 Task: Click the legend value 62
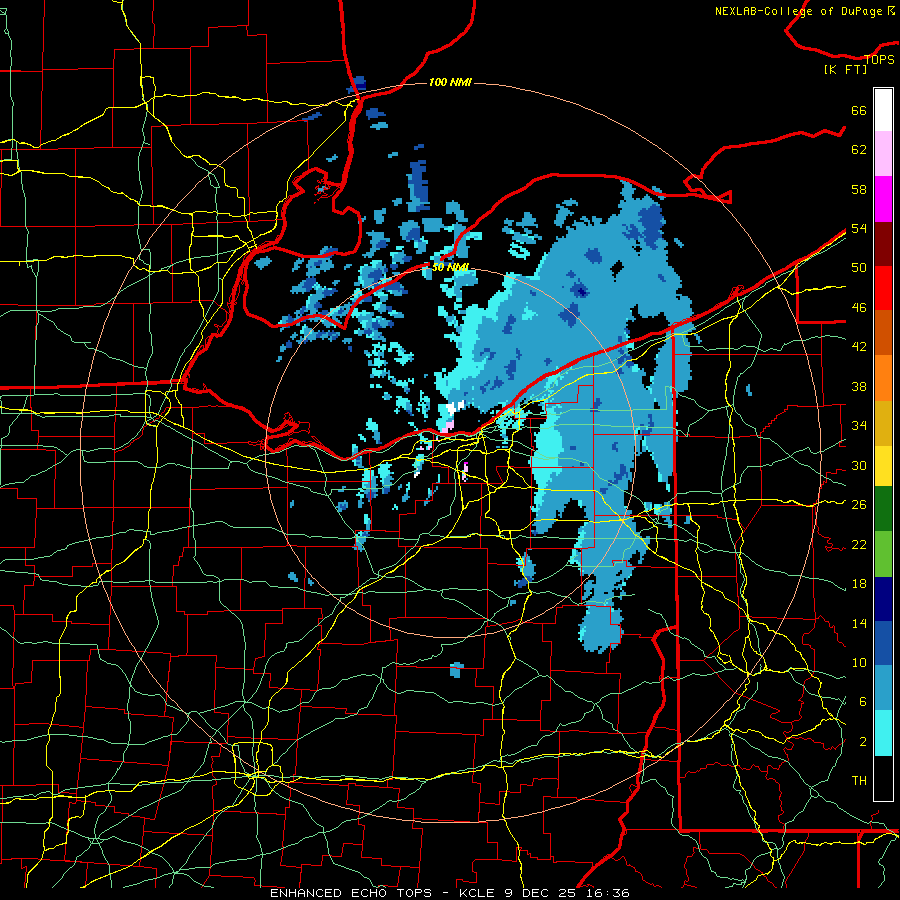tap(859, 150)
